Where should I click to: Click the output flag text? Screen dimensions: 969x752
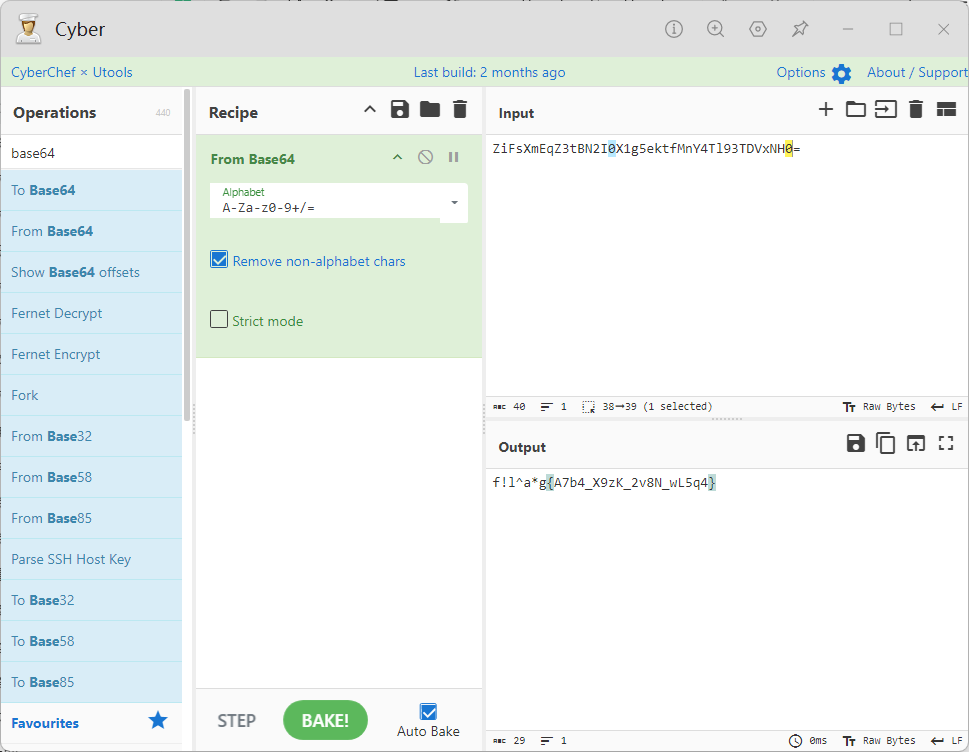point(604,483)
